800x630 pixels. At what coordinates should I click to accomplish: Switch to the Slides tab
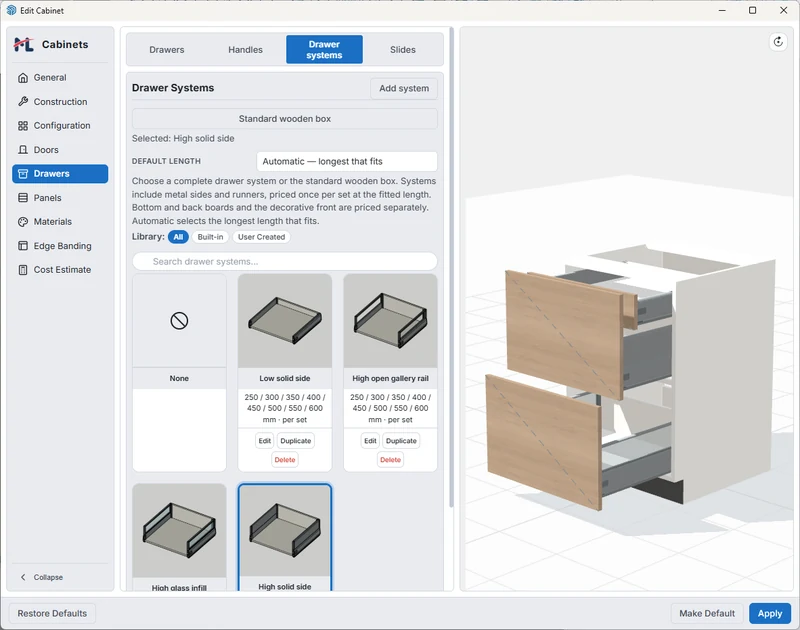(403, 49)
